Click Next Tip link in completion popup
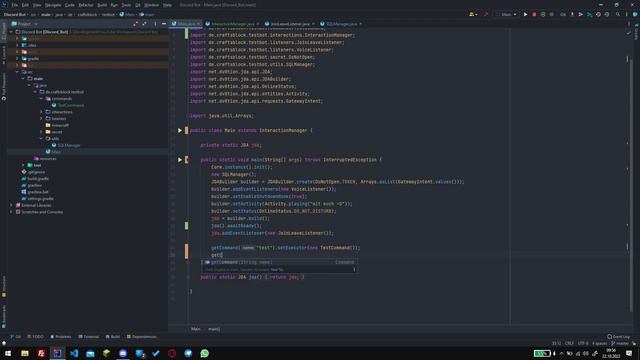Screen dimensions: 640x360 click(x=277, y=269)
